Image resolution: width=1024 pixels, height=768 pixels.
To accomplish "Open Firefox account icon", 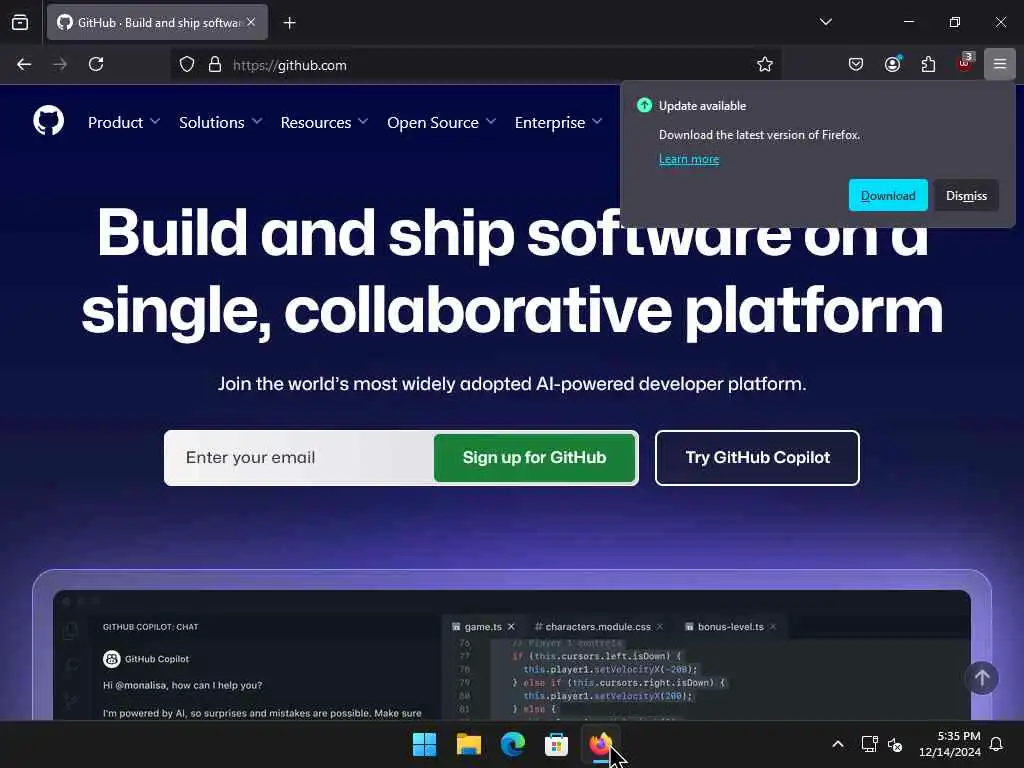I will (892, 64).
